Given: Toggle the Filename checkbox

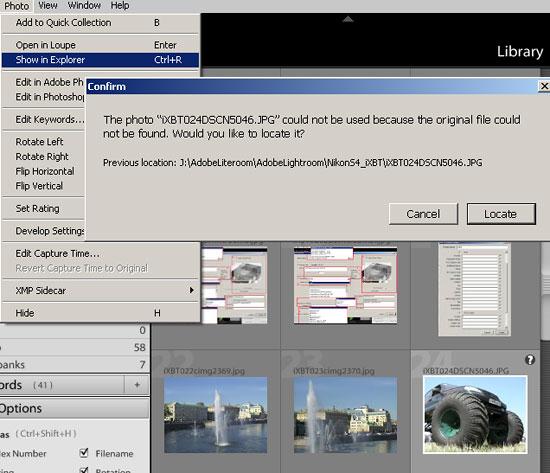Looking at the screenshot, I should 84,453.
